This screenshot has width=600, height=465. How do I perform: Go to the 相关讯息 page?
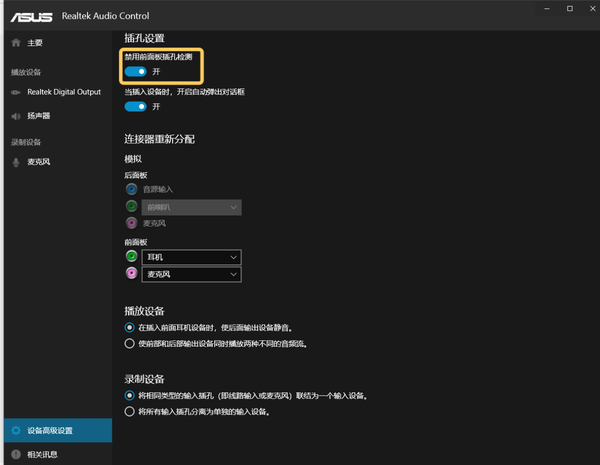click(43, 454)
